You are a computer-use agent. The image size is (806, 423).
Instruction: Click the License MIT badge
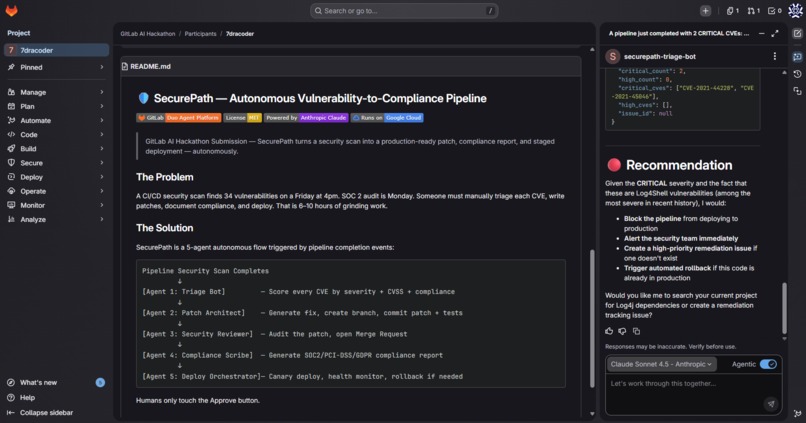(x=243, y=118)
